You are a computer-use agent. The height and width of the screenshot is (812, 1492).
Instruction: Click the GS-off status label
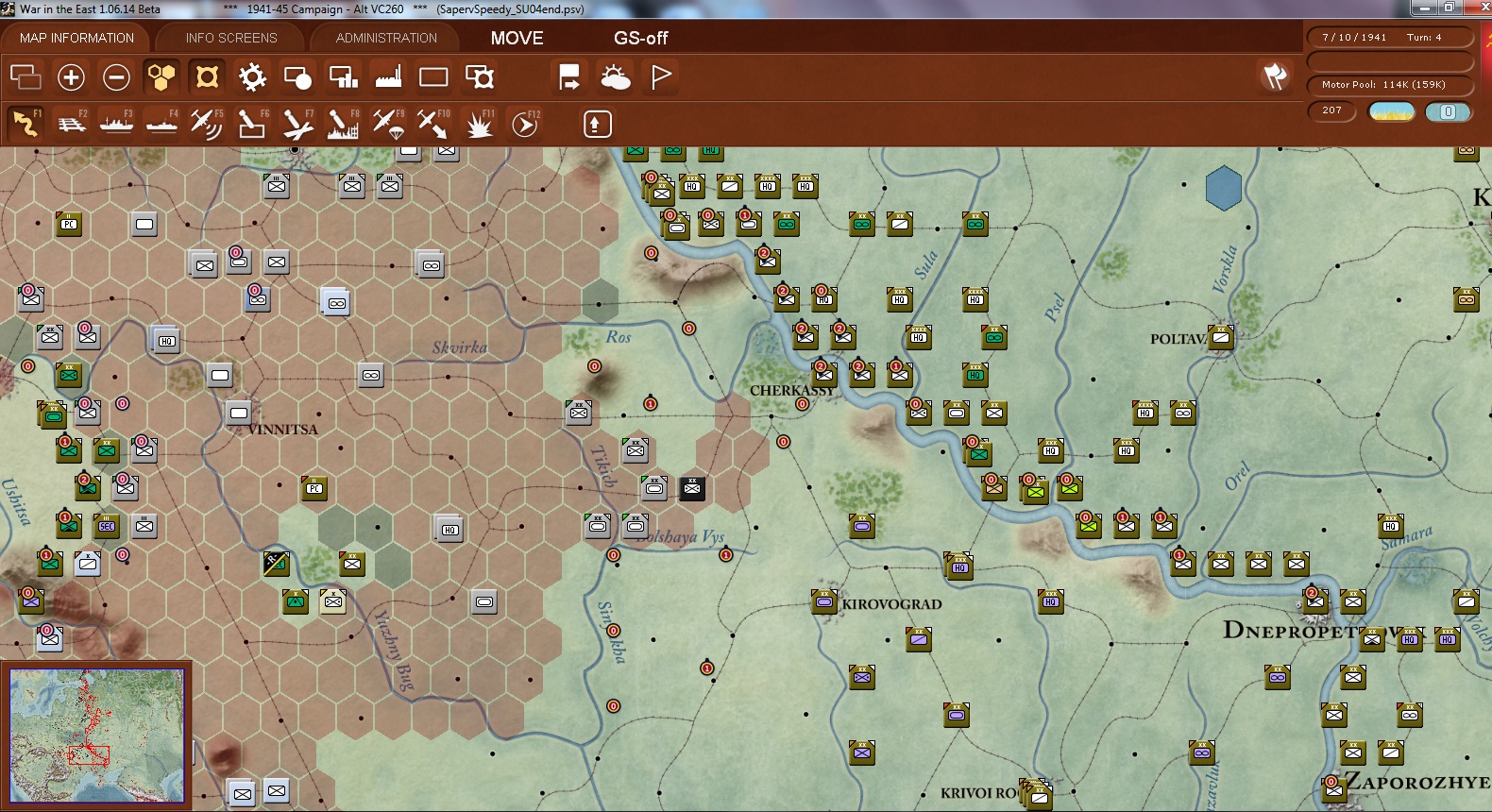coord(640,38)
